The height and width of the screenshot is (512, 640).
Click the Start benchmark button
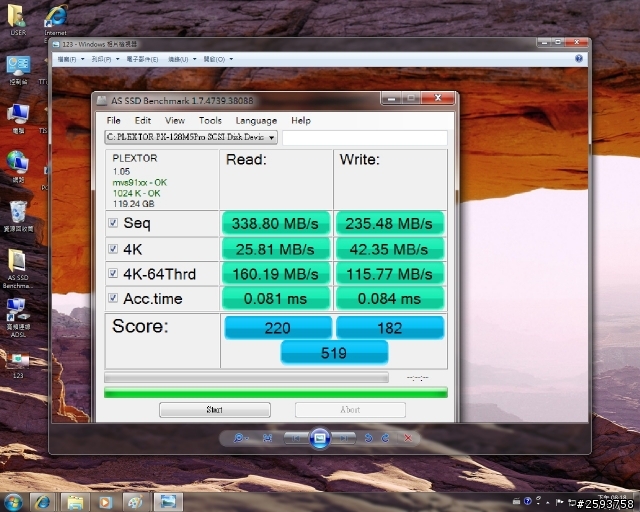click(x=215, y=410)
